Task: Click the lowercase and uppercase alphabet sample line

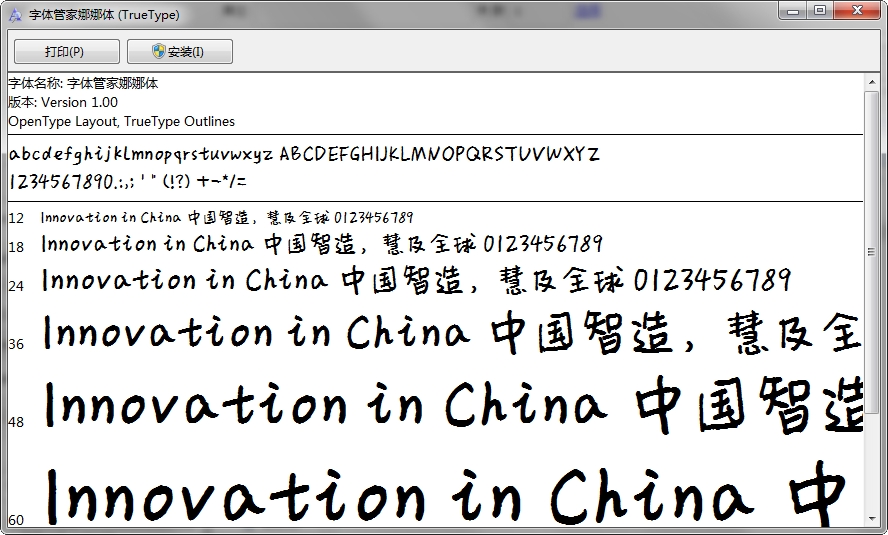Action: [x=304, y=154]
